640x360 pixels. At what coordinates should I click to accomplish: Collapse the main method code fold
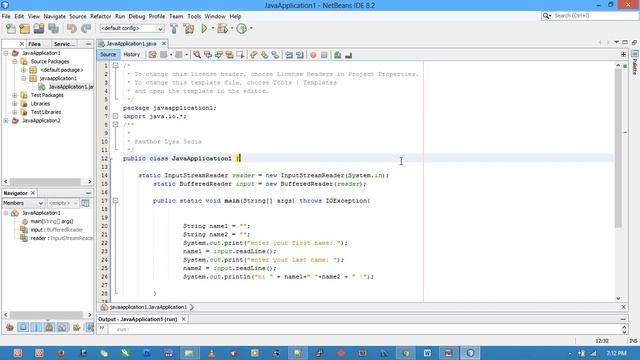[116, 200]
